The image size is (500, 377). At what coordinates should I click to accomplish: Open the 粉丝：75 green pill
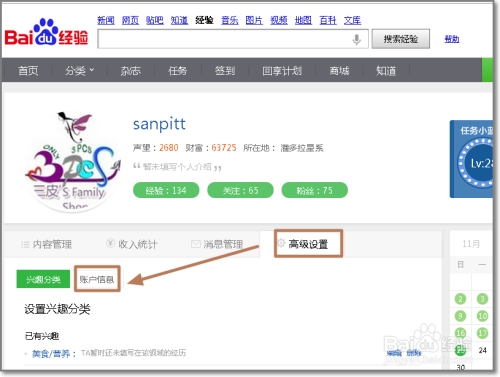315,190
